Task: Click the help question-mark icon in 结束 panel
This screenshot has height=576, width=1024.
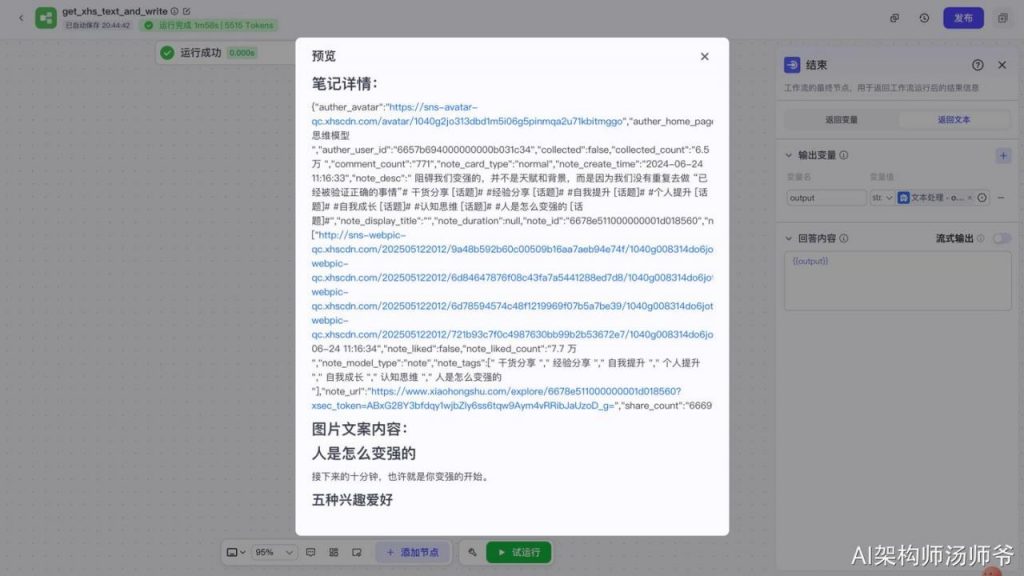Action: point(978,64)
